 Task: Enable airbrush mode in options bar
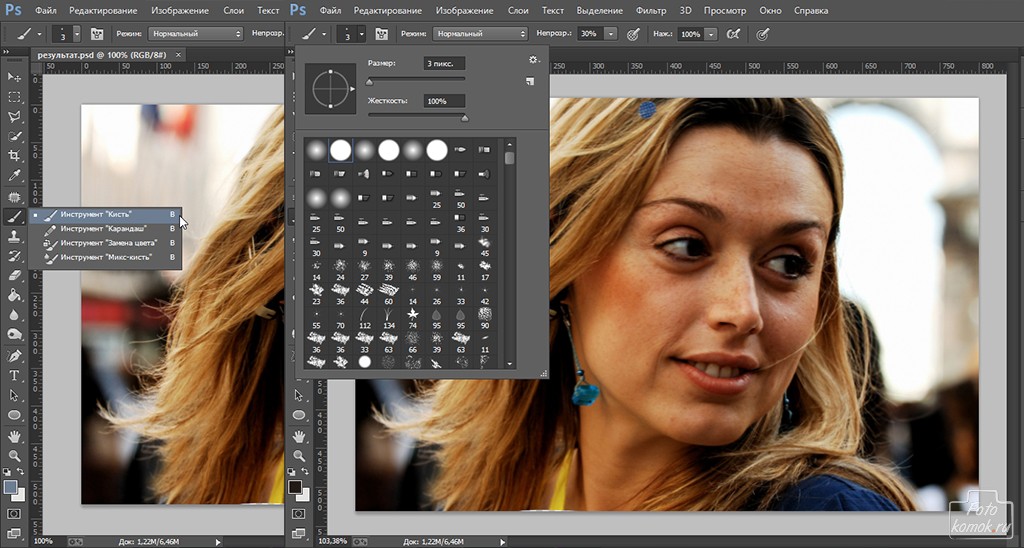pyautogui.click(x=735, y=33)
